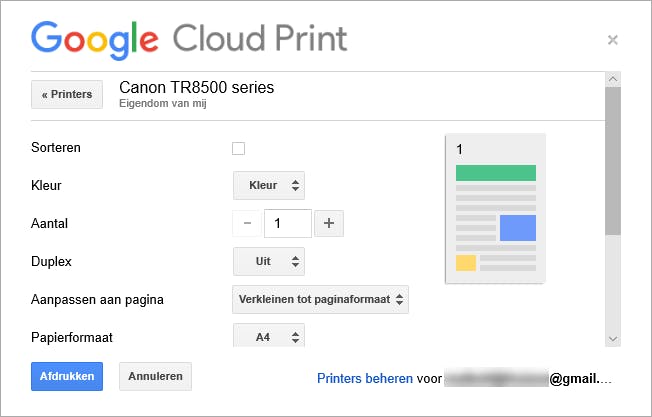Open the Duplex dropdown set to Uit
The height and width of the screenshot is (417, 652).
tap(269, 261)
